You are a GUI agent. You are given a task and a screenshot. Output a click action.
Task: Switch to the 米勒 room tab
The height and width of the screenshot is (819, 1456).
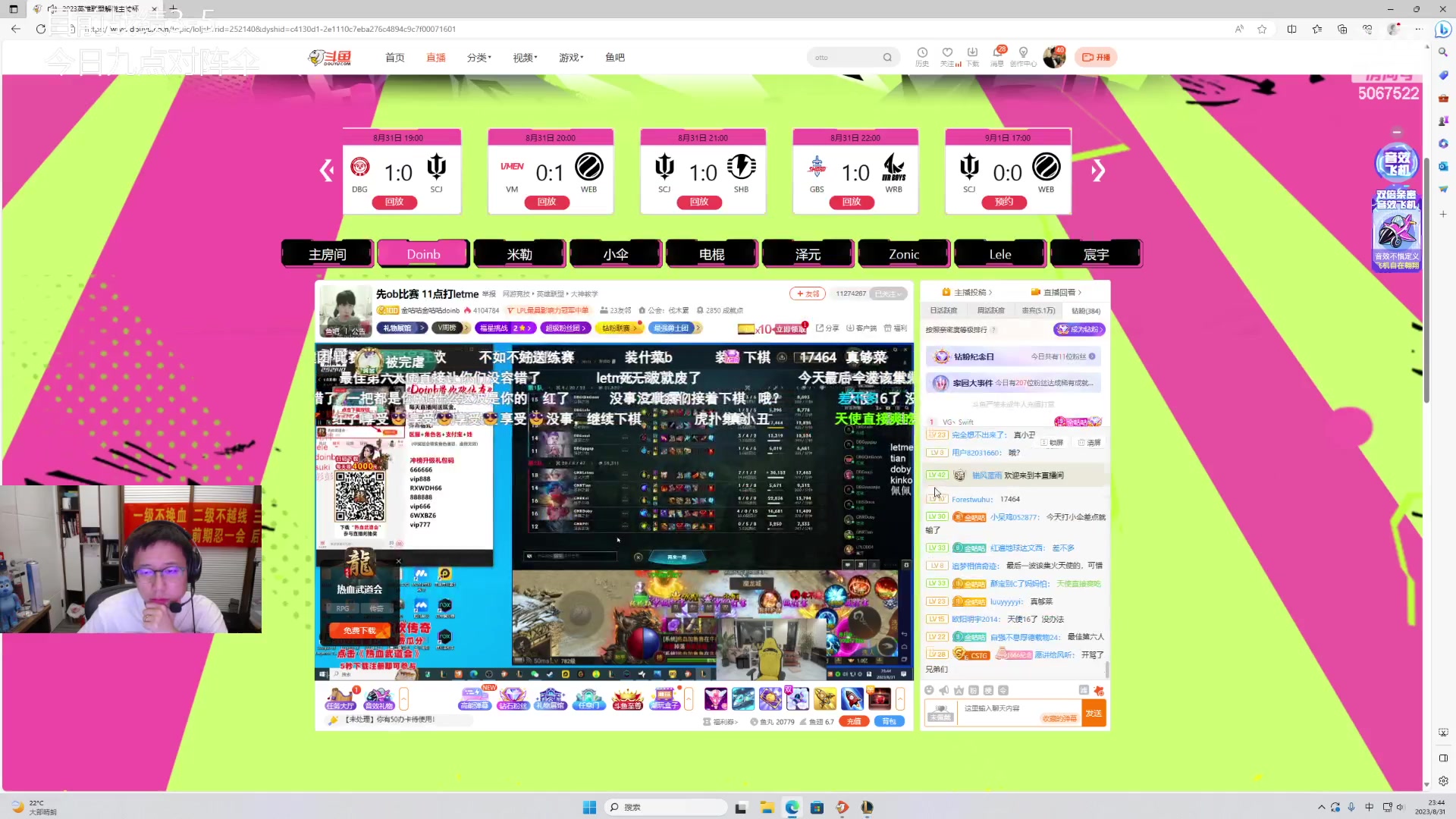click(519, 254)
